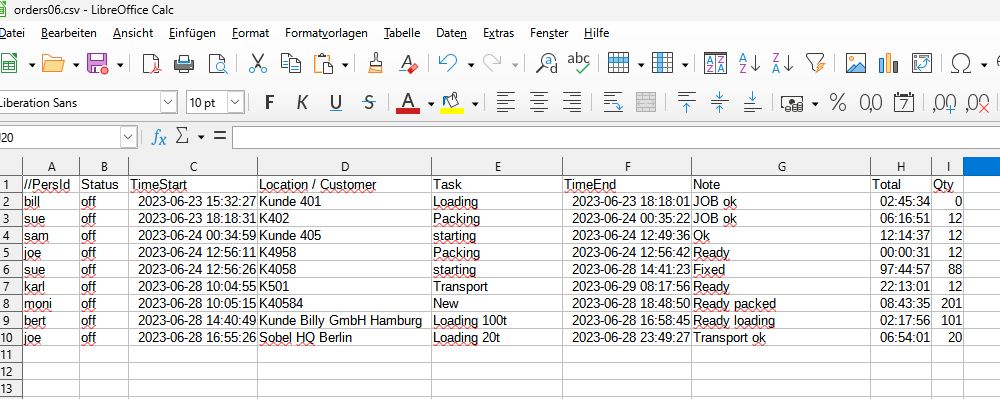Open the AutoFilter funnel icon
Screen dimensions: 1000x399
click(x=815, y=63)
